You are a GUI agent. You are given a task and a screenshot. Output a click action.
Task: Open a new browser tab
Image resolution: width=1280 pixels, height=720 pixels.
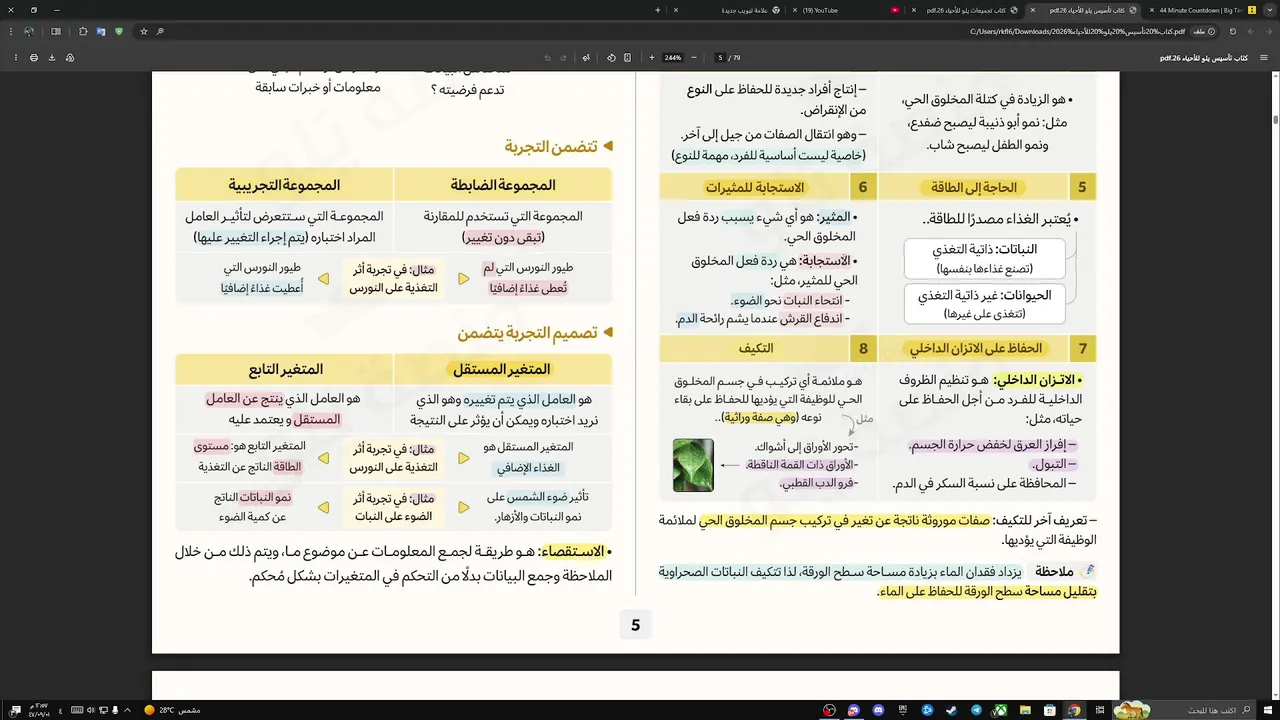(x=657, y=10)
